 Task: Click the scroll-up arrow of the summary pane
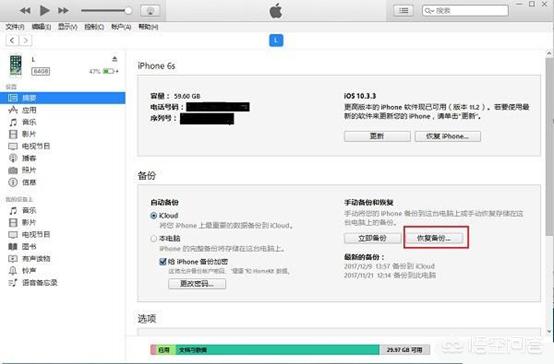[x=549, y=53]
